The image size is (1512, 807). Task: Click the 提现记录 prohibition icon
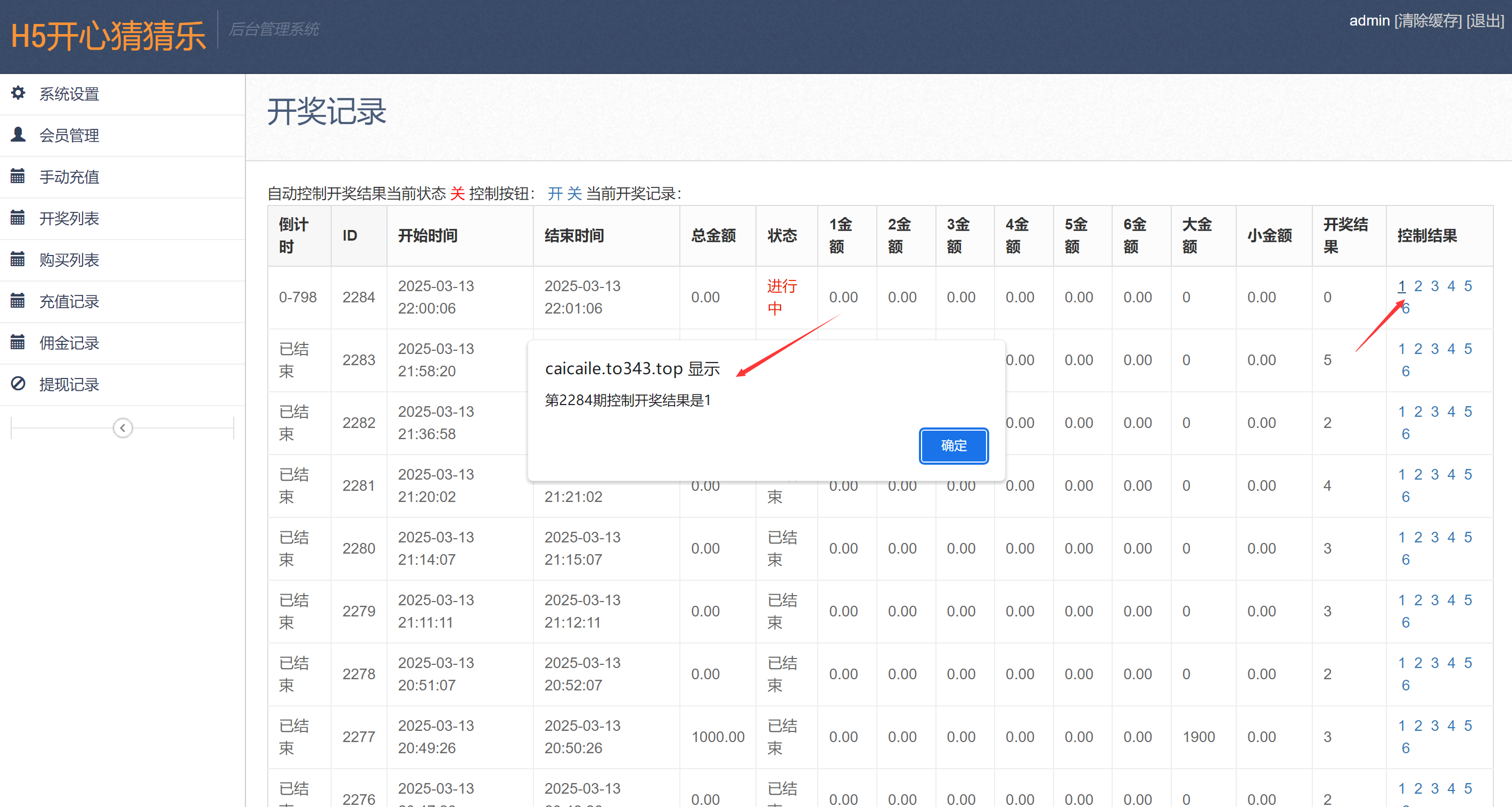click(x=18, y=384)
